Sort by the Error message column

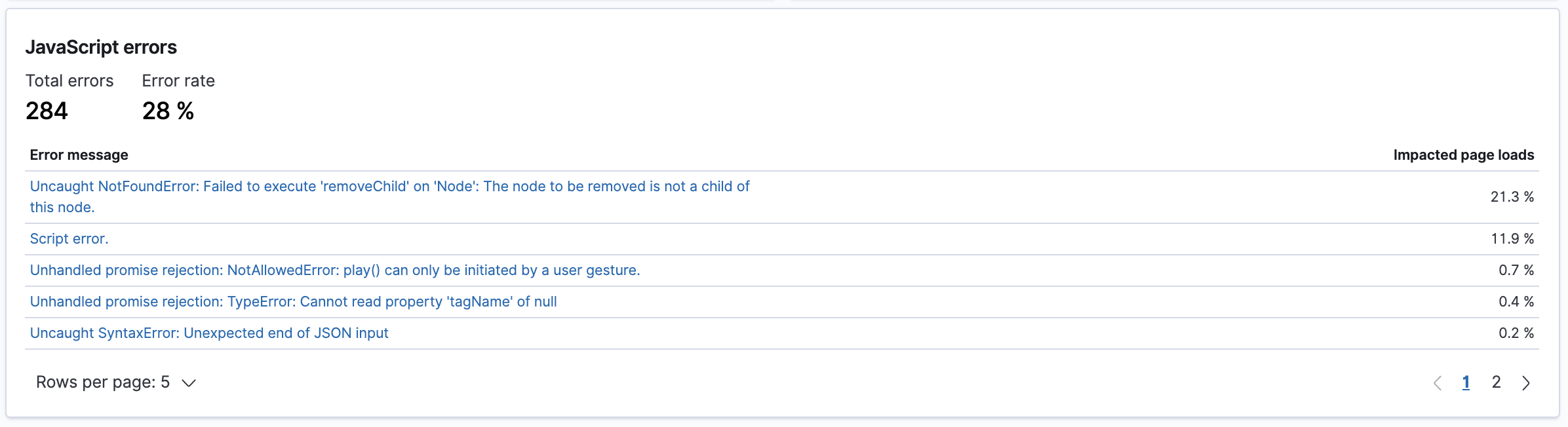[79, 155]
